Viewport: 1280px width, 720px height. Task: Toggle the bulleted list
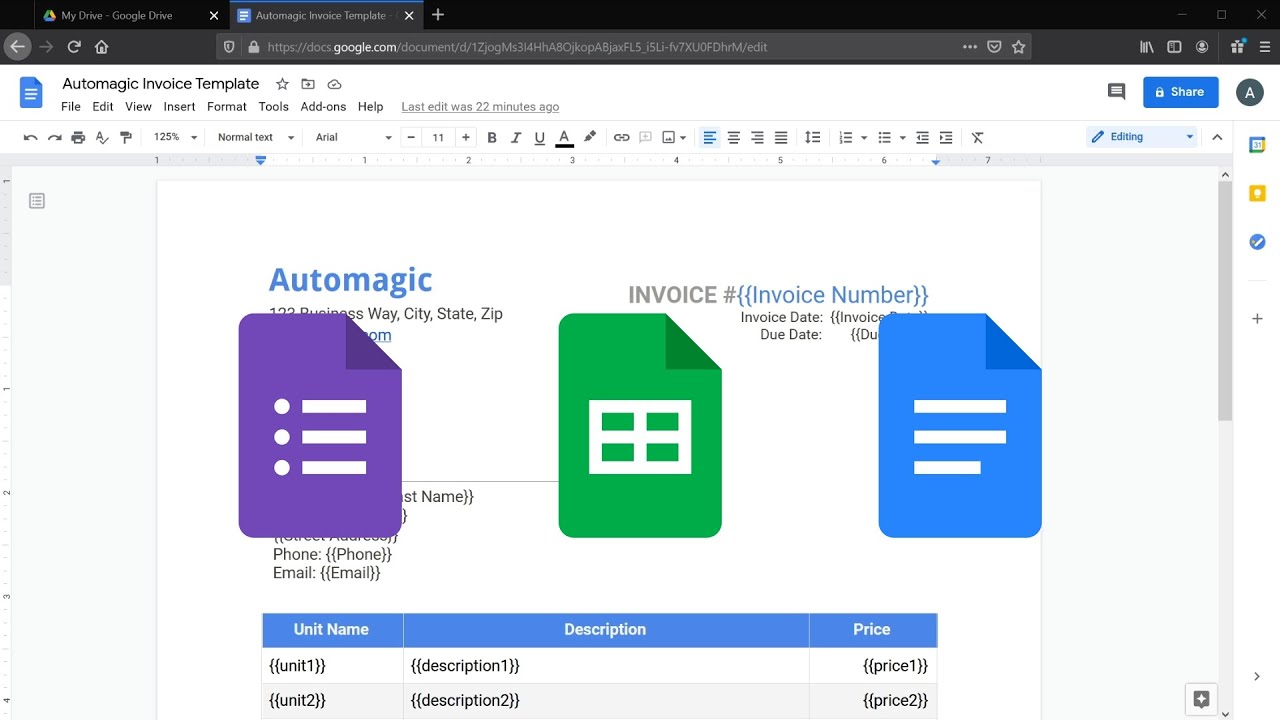click(884, 138)
